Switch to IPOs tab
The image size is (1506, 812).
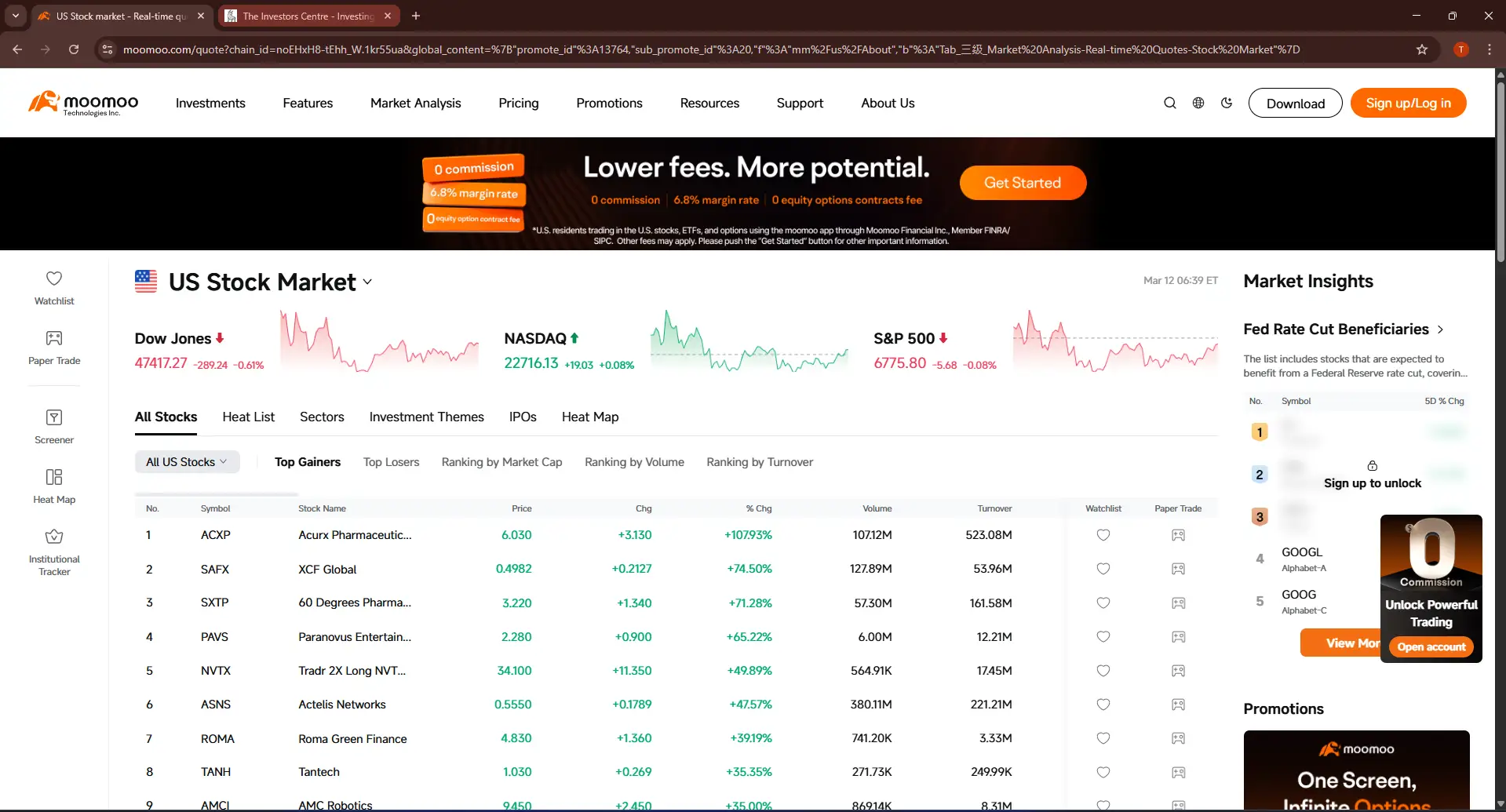523,417
